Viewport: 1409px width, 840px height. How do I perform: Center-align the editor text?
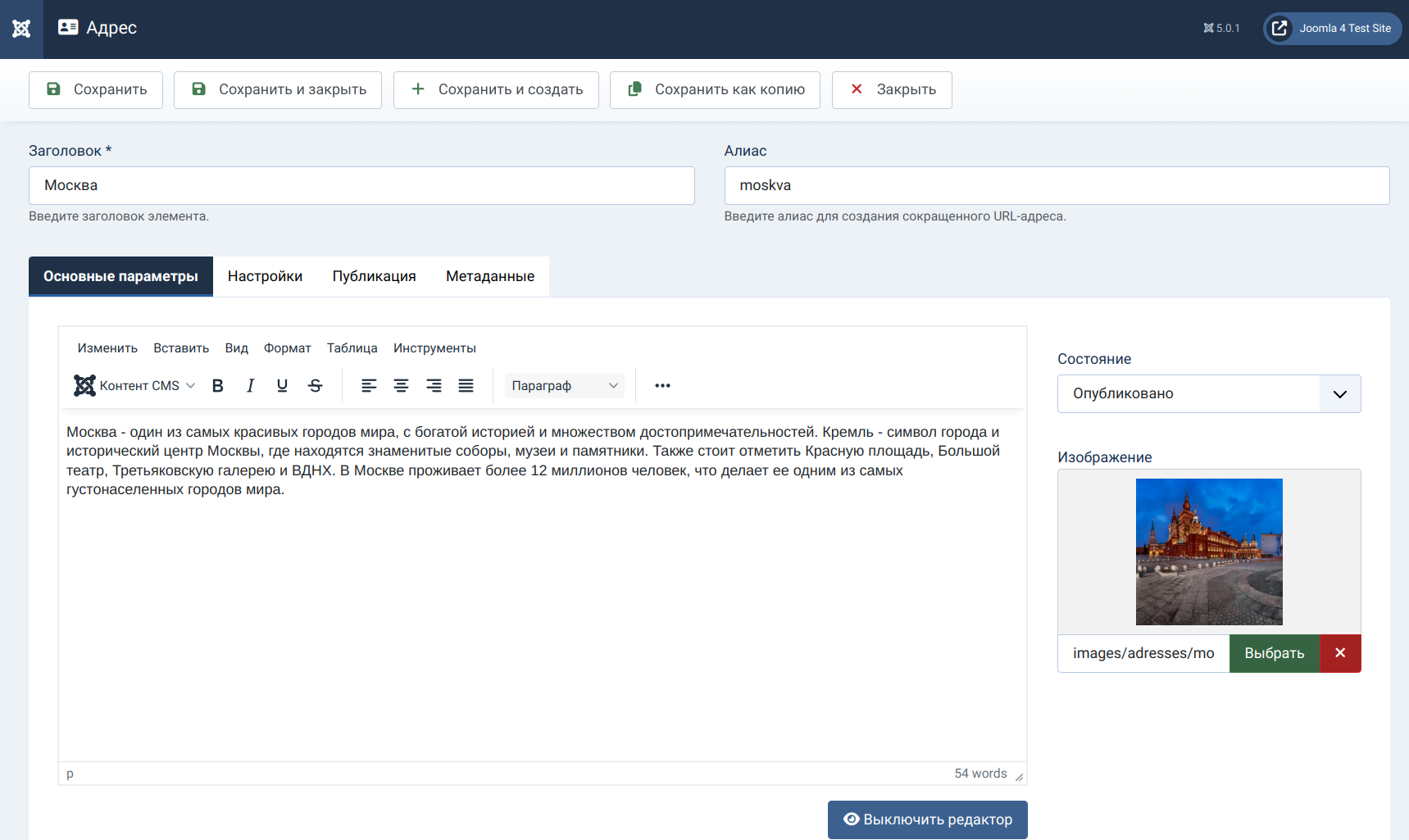pyautogui.click(x=401, y=386)
